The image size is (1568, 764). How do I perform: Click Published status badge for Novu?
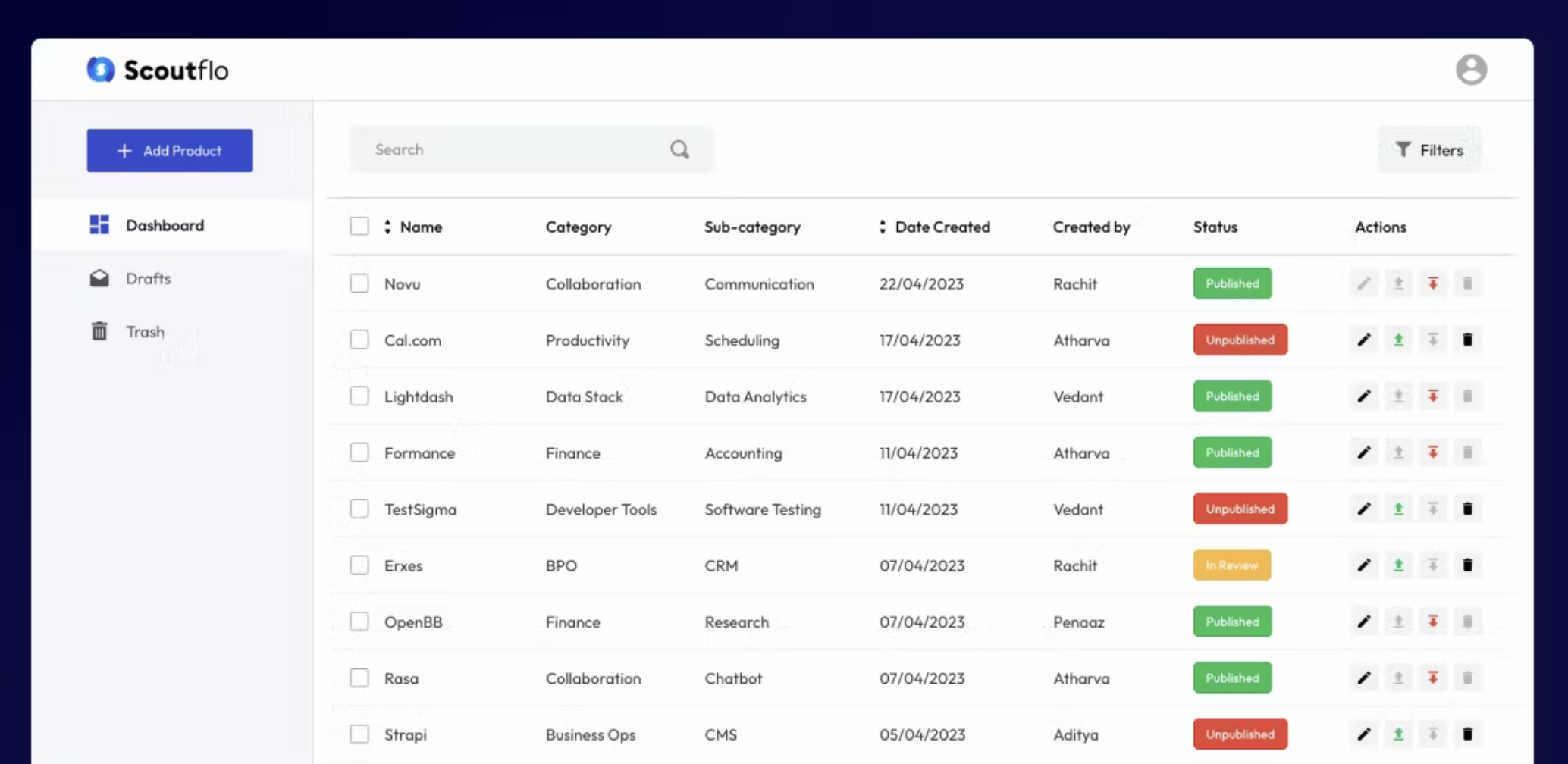(1232, 283)
